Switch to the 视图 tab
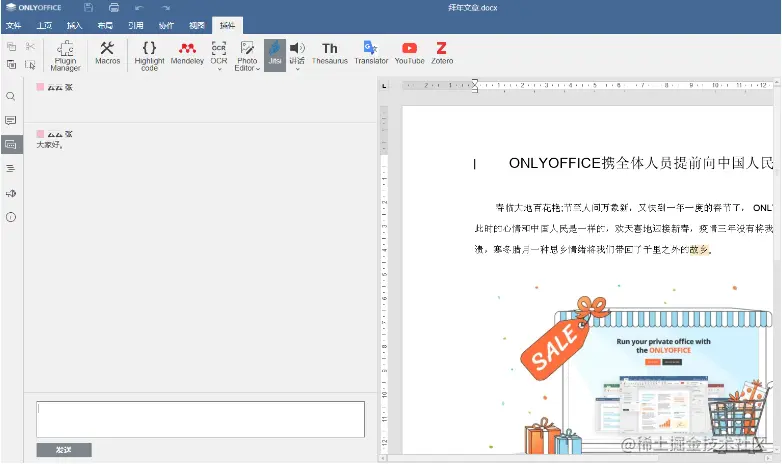782x468 pixels. (196, 25)
